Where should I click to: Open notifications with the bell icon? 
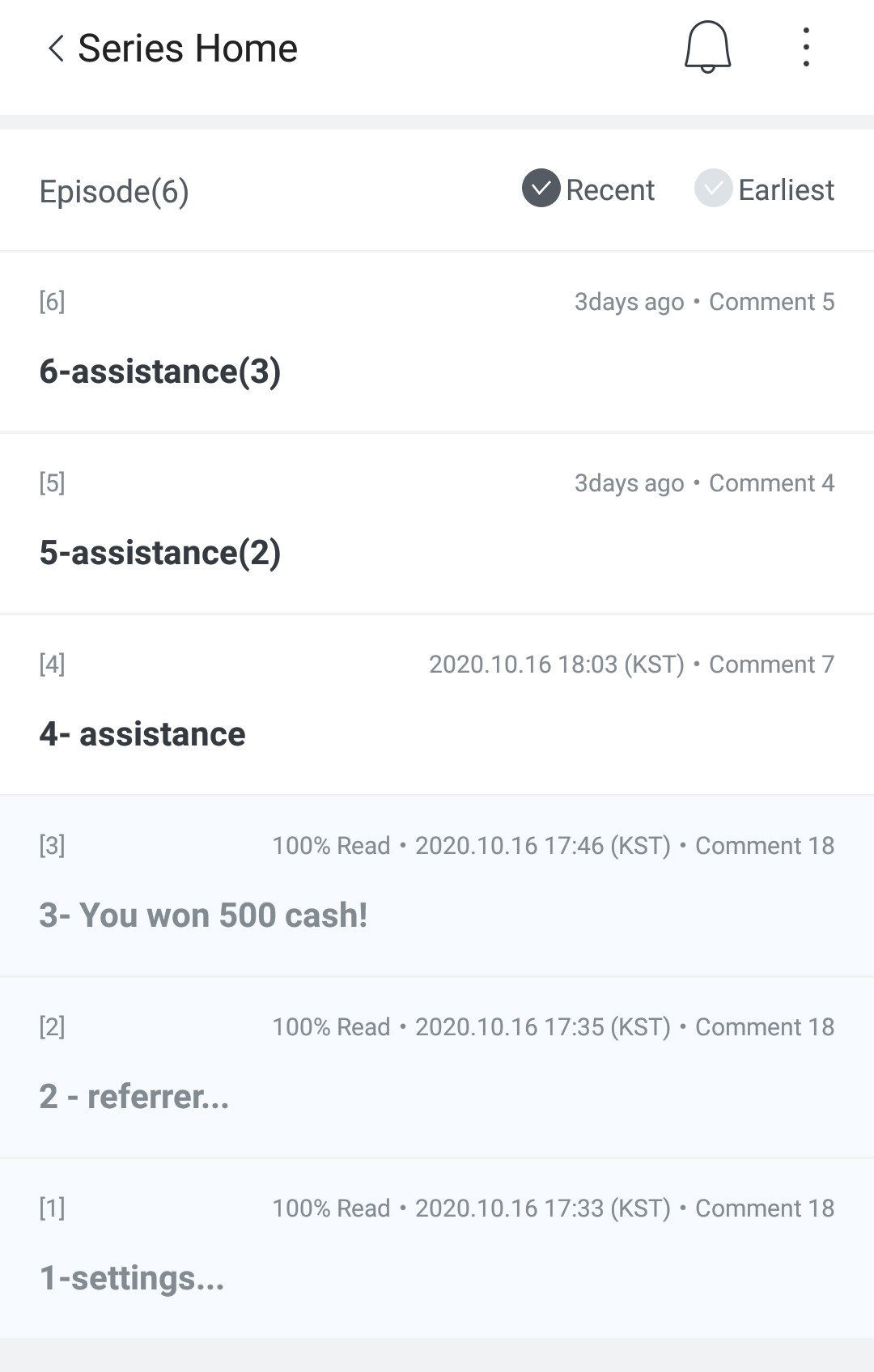[707, 47]
